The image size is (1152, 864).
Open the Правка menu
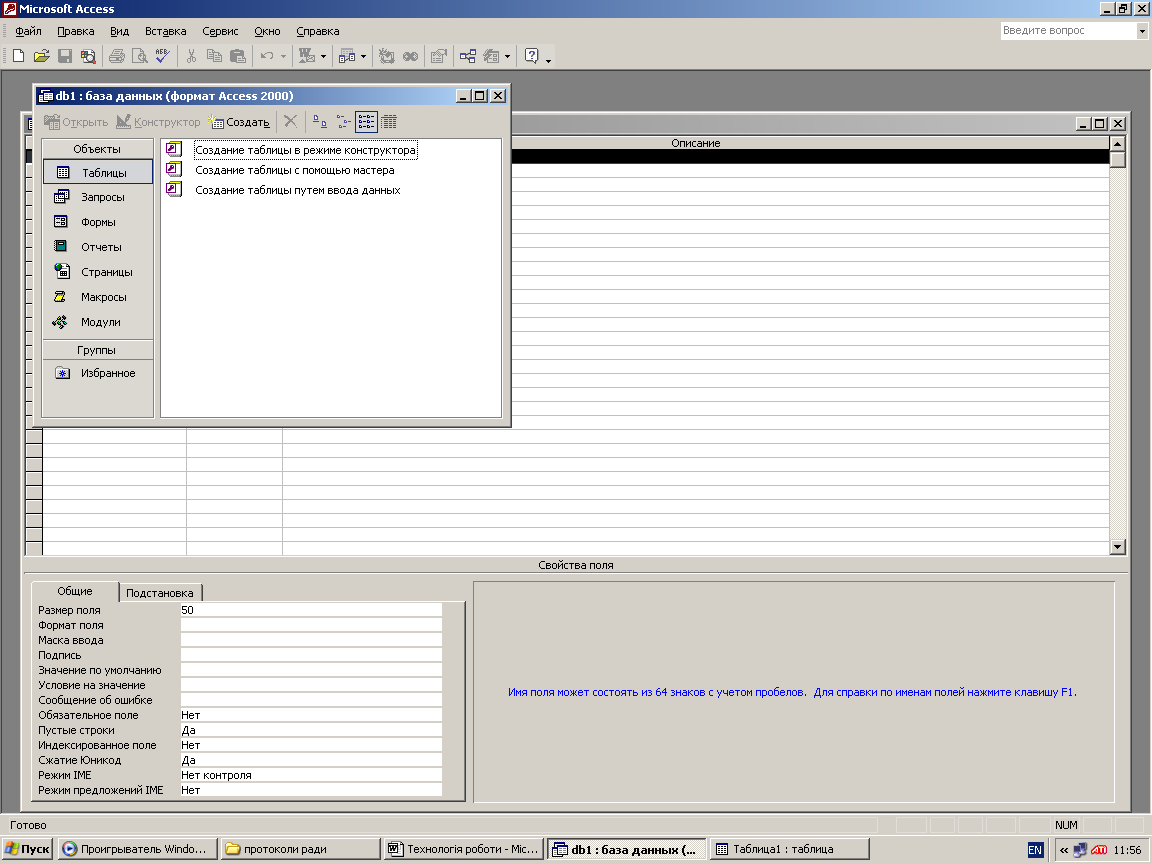point(76,31)
